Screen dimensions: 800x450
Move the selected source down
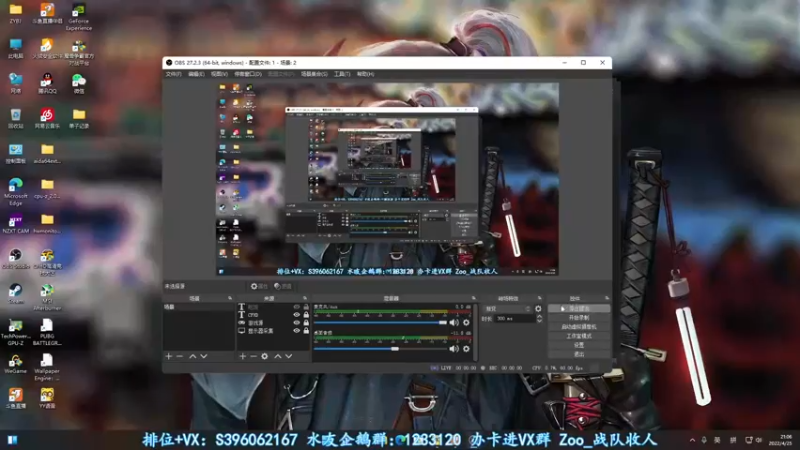[289, 356]
